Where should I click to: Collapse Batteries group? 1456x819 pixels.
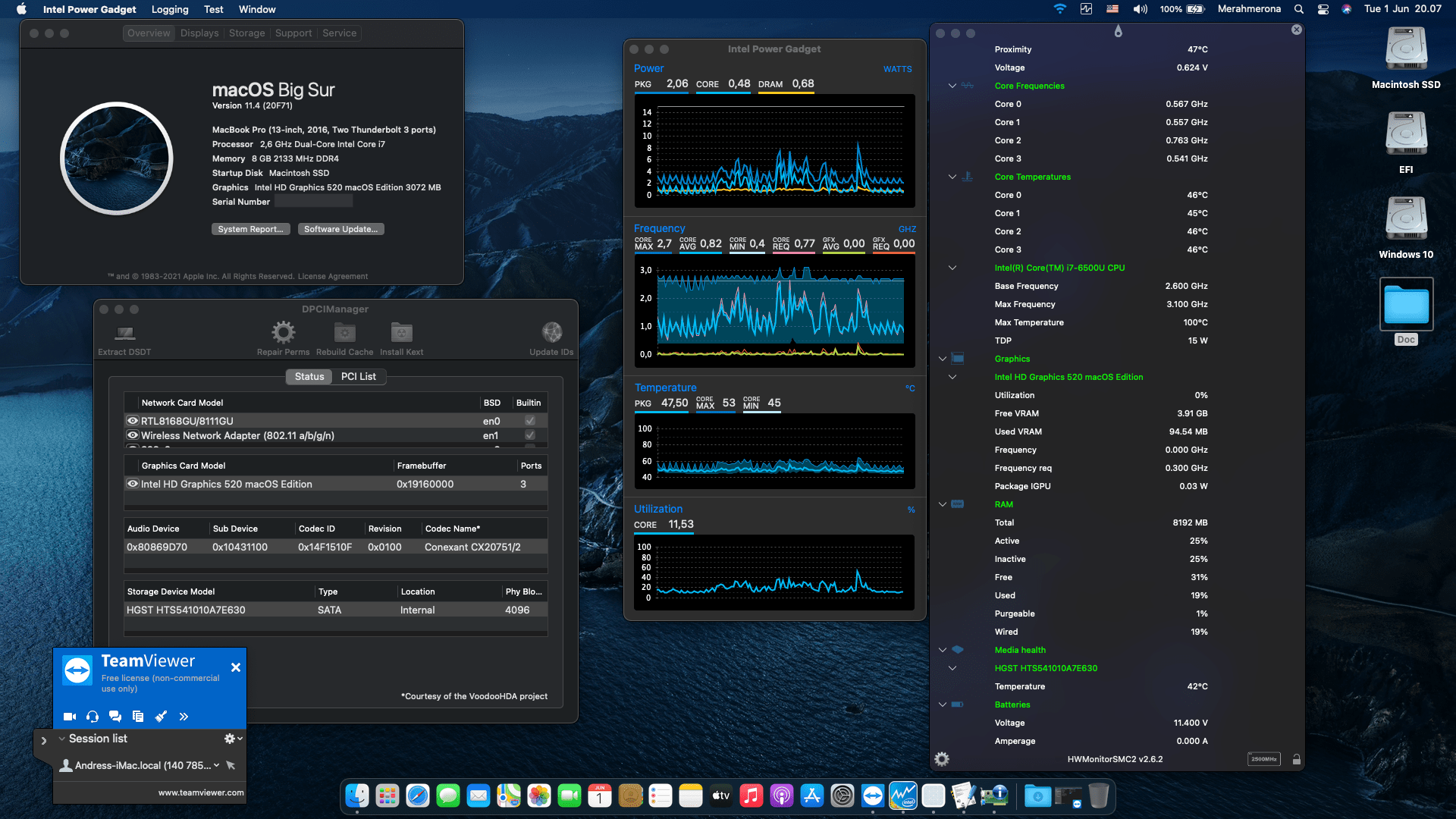tap(943, 704)
